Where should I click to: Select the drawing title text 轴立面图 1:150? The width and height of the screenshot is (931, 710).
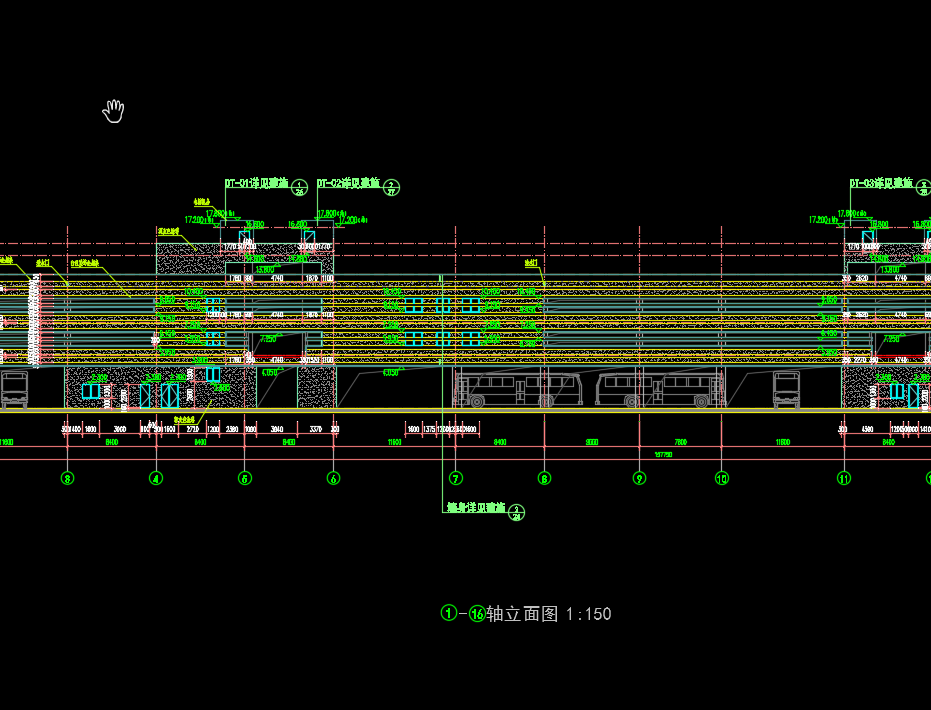[549, 614]
